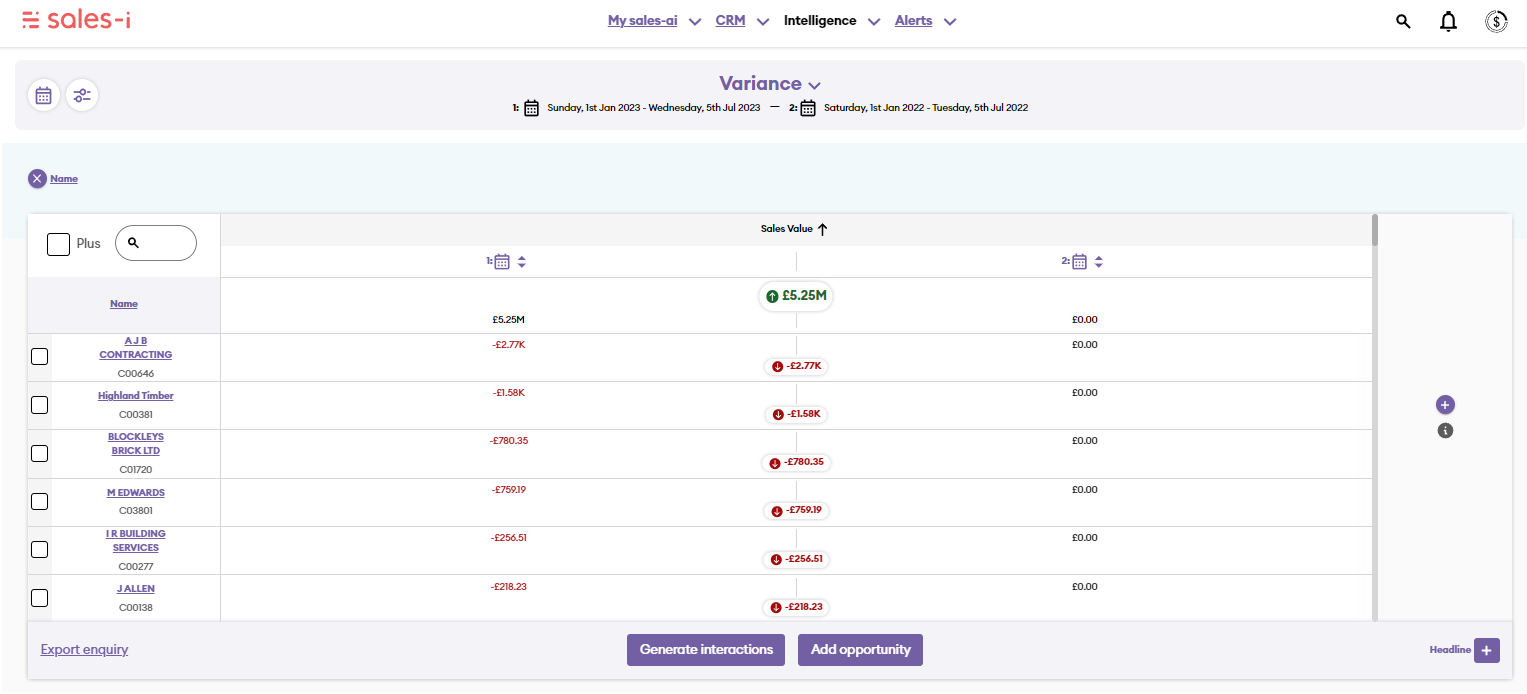Click the purple plus icon in right panel
Image resolution: width=1527 pixels, height=694 pixels.
coord(1445,405)
